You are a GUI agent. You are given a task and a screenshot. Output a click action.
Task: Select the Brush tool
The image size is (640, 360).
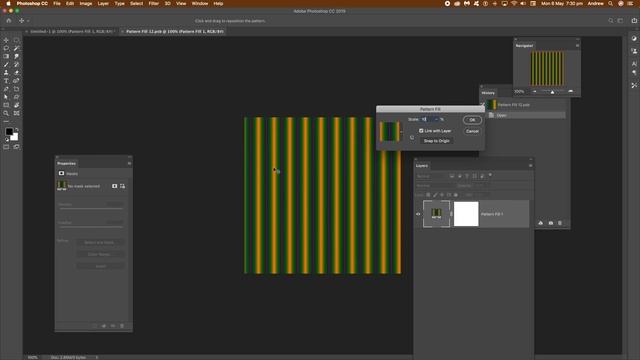click(6, 64)
